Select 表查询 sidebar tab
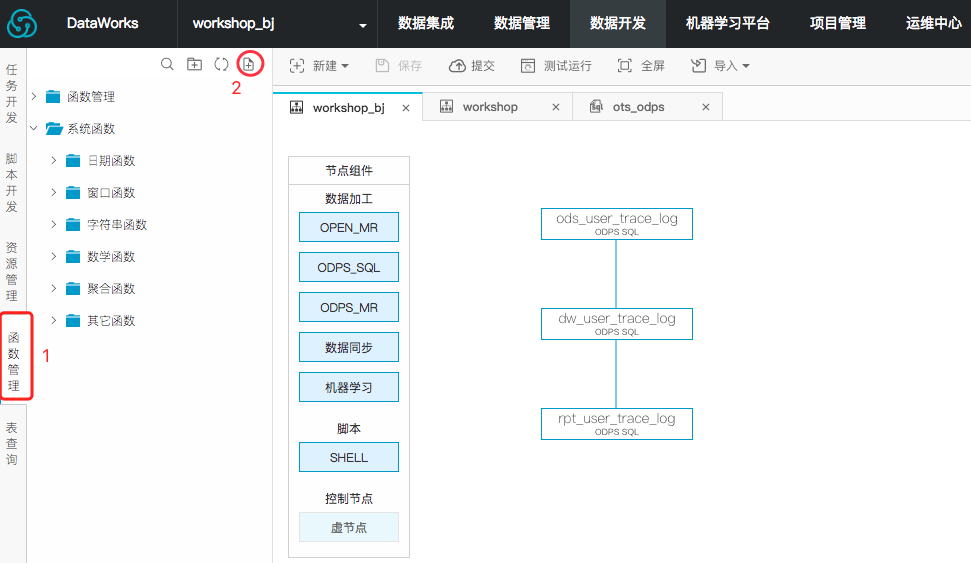This screenshot has height=563, width=971. [x=12, y=443]
